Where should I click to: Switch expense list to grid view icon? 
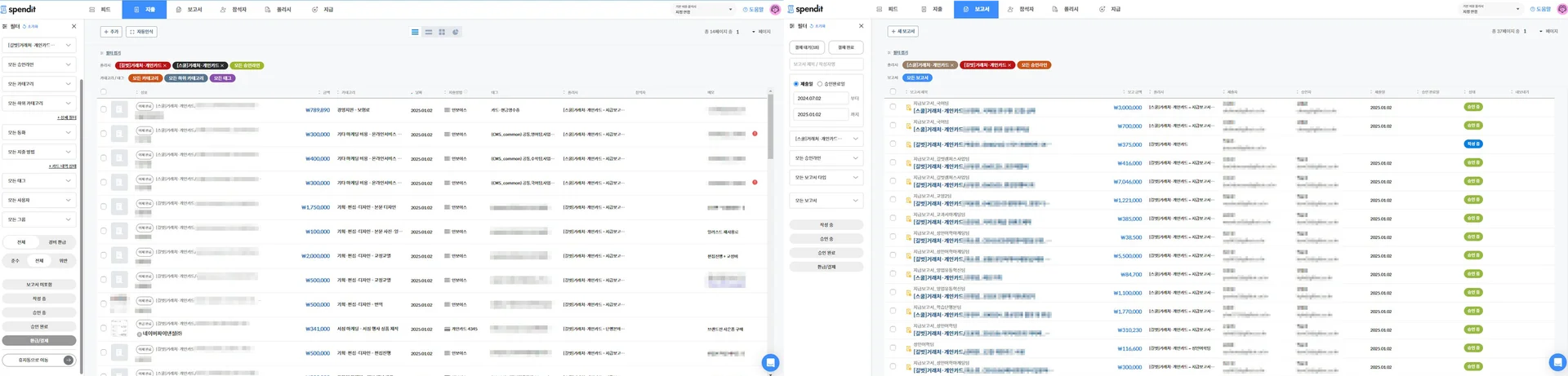[x=442, y=32]
